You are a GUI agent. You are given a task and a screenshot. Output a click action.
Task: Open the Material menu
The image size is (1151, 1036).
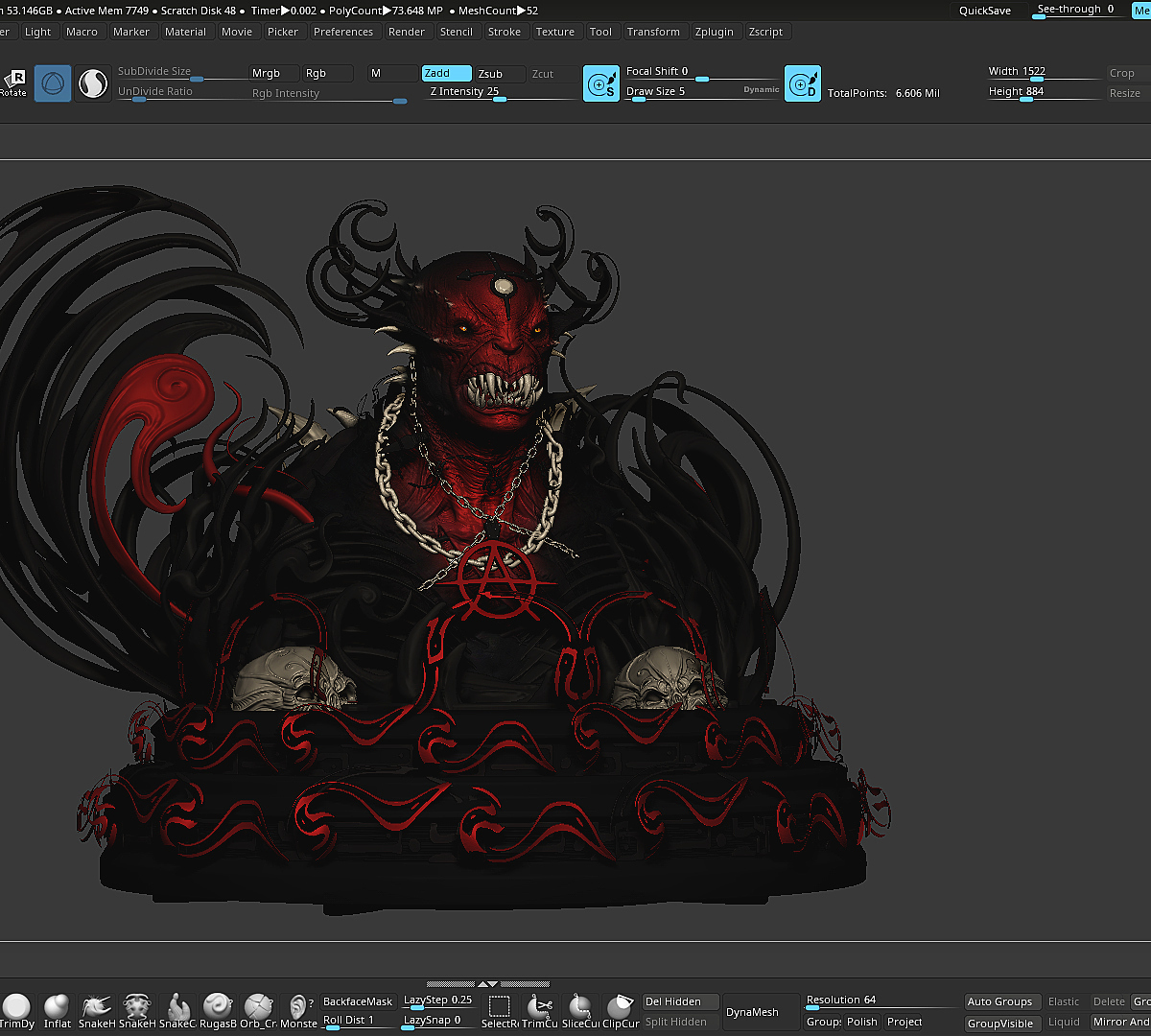pos(186,32)
